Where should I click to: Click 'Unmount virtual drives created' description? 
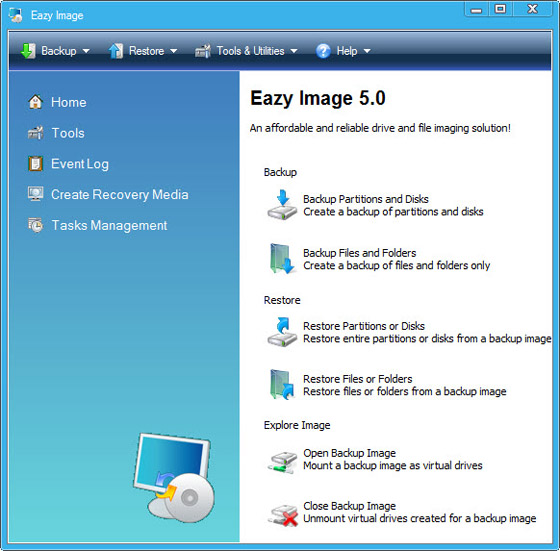click(x=420, y=519)
